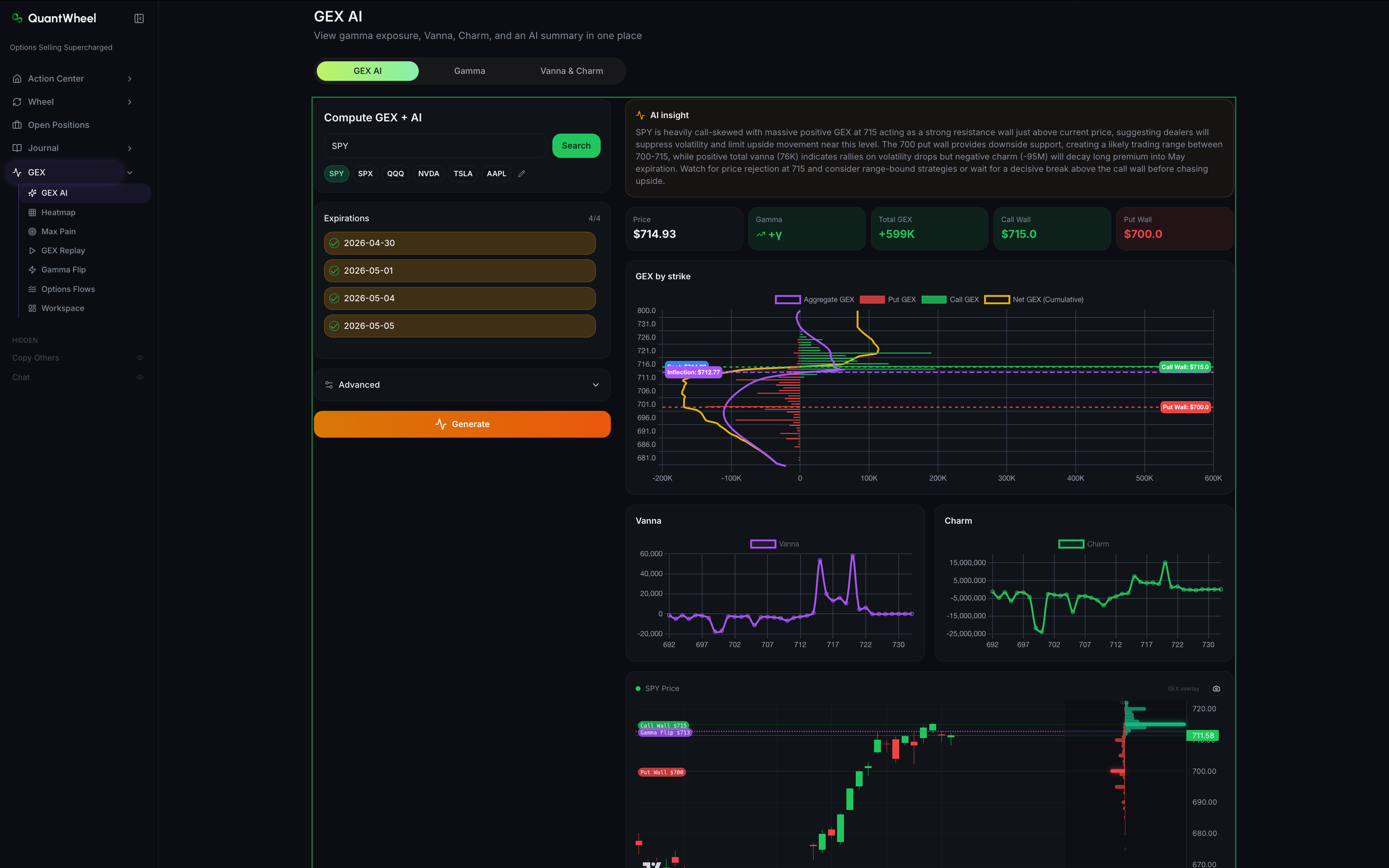Click the green Search button
The width and height of the screenshot is (1389, 868).
(x=576, y=146)
